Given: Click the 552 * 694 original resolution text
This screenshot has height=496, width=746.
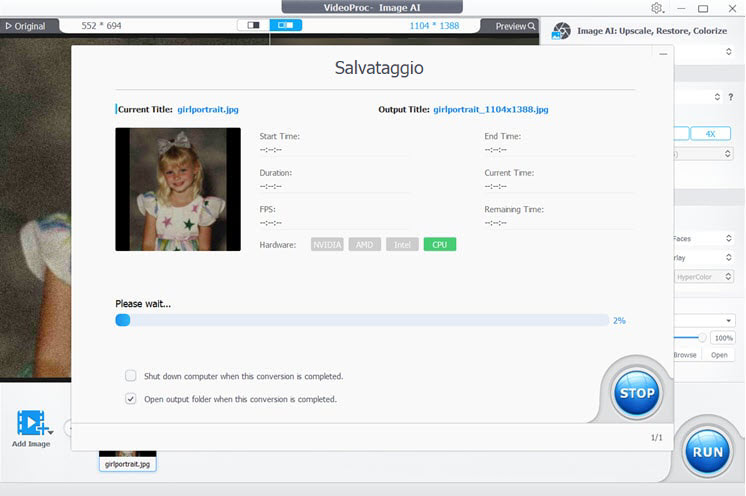Looking at the screenshot, I should tap(101, 26).
